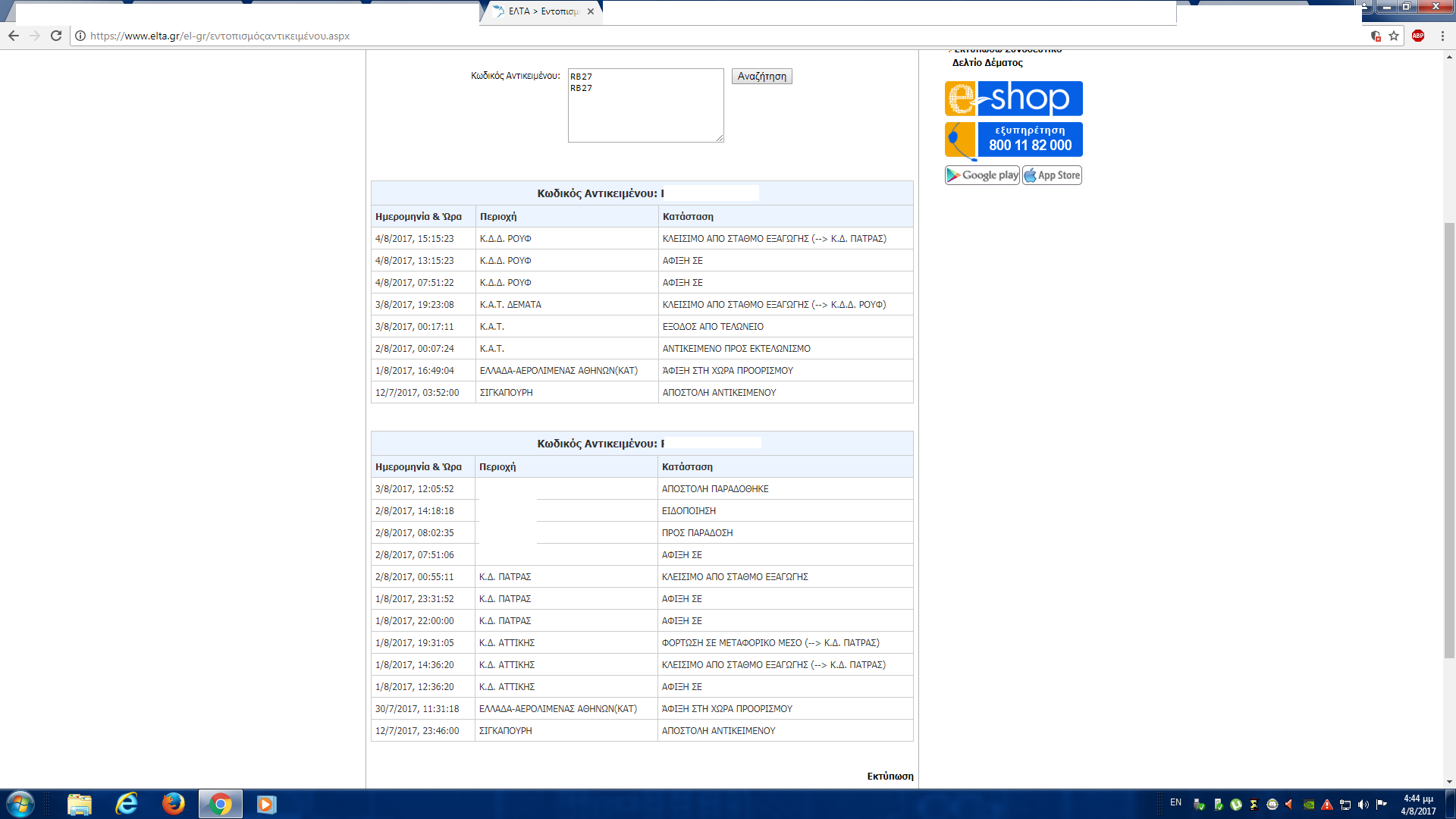Open the Δελτίο Δέματος link
The image size is (1456, 819).
coord(987,63)
